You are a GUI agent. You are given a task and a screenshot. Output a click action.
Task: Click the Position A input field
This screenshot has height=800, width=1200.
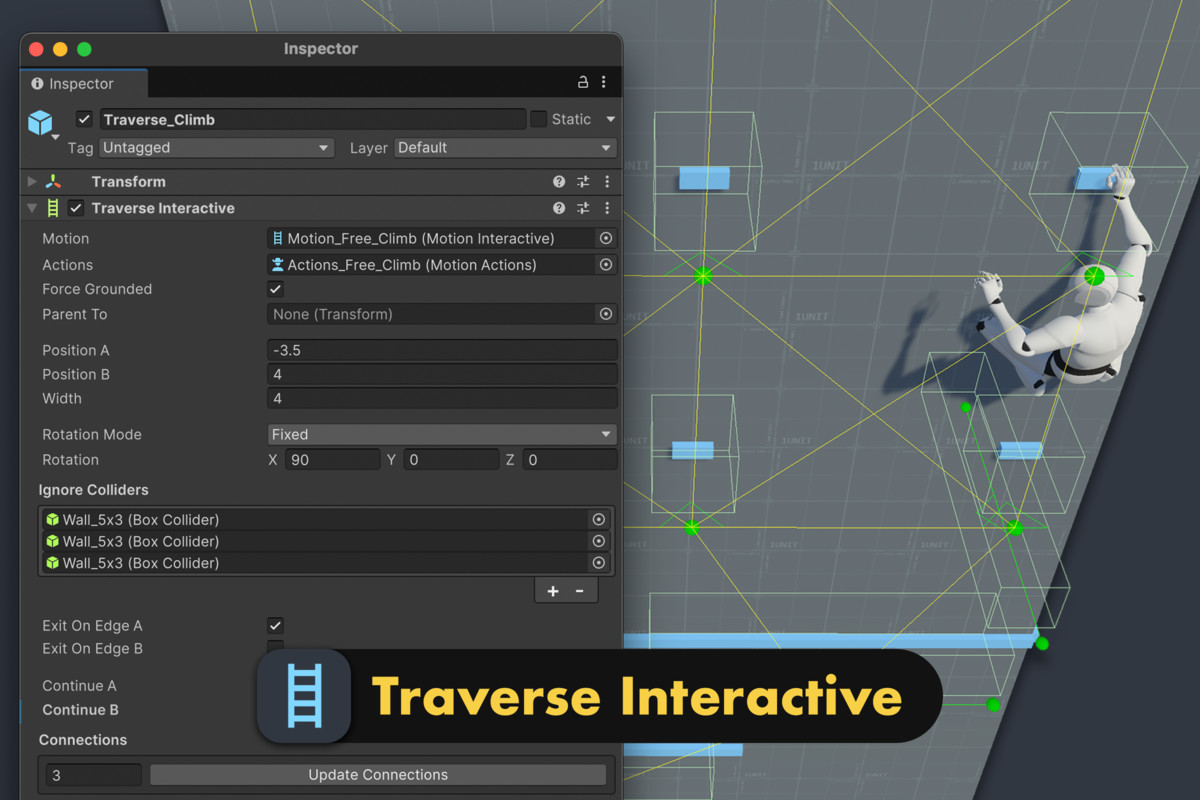[441, 350]
